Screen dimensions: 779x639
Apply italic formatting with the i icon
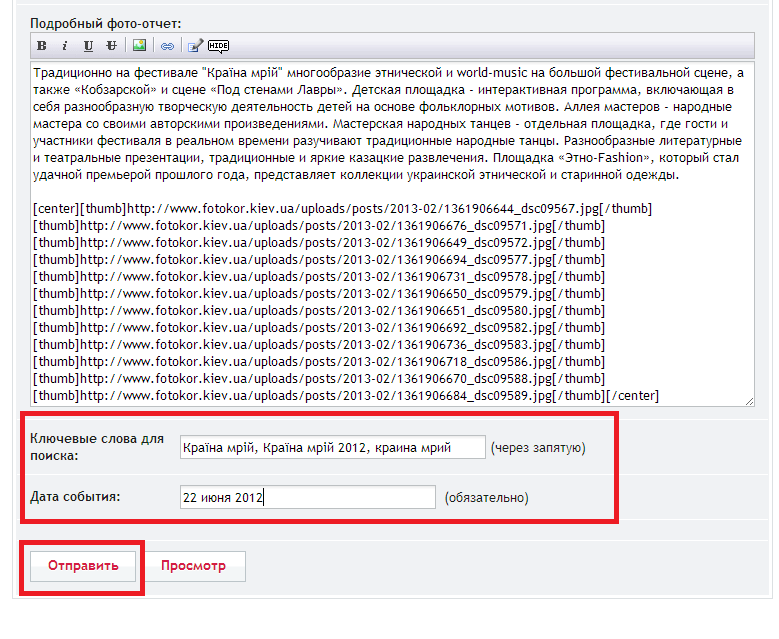tap(64, 46)
